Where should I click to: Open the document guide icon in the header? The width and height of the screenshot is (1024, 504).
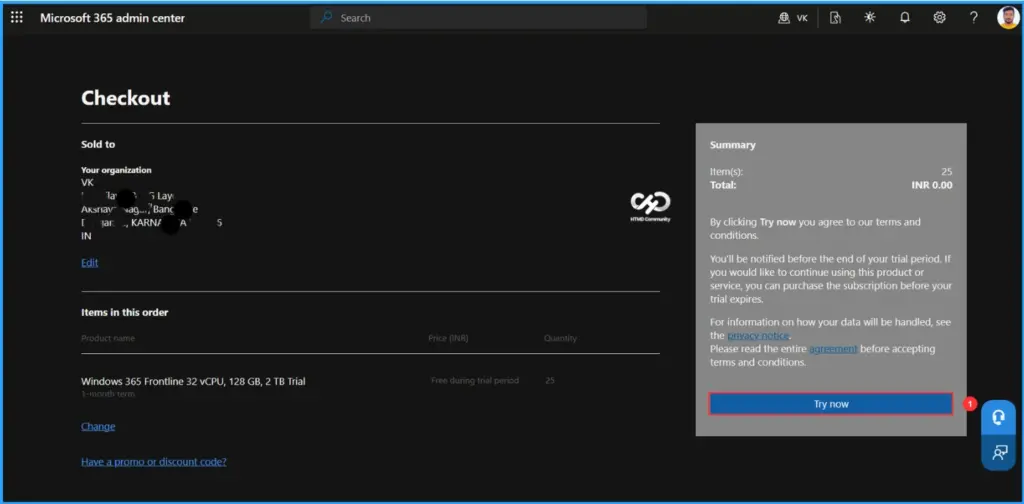coord(835,18)
